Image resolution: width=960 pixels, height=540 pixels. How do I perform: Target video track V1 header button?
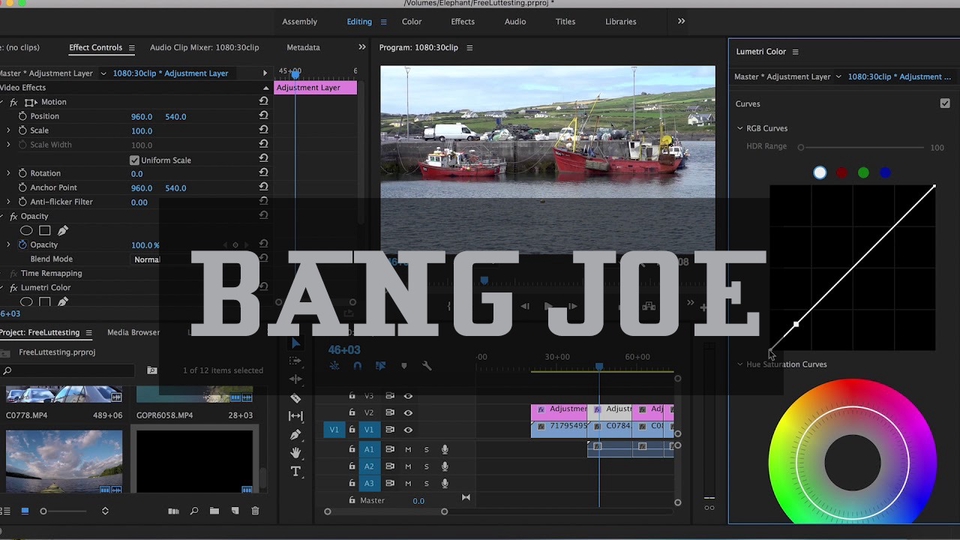coord(369,430)
